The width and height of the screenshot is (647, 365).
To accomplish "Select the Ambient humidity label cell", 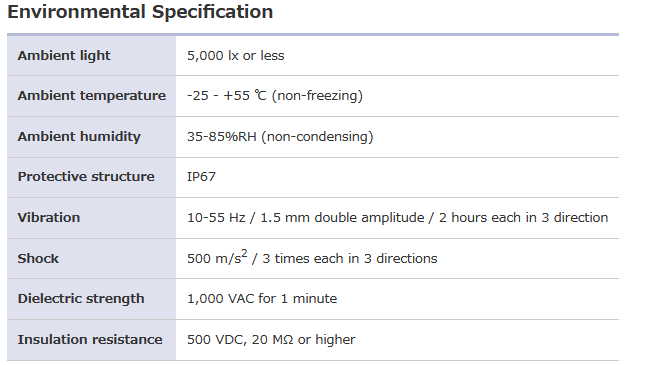I will click(x=92, y=137).
